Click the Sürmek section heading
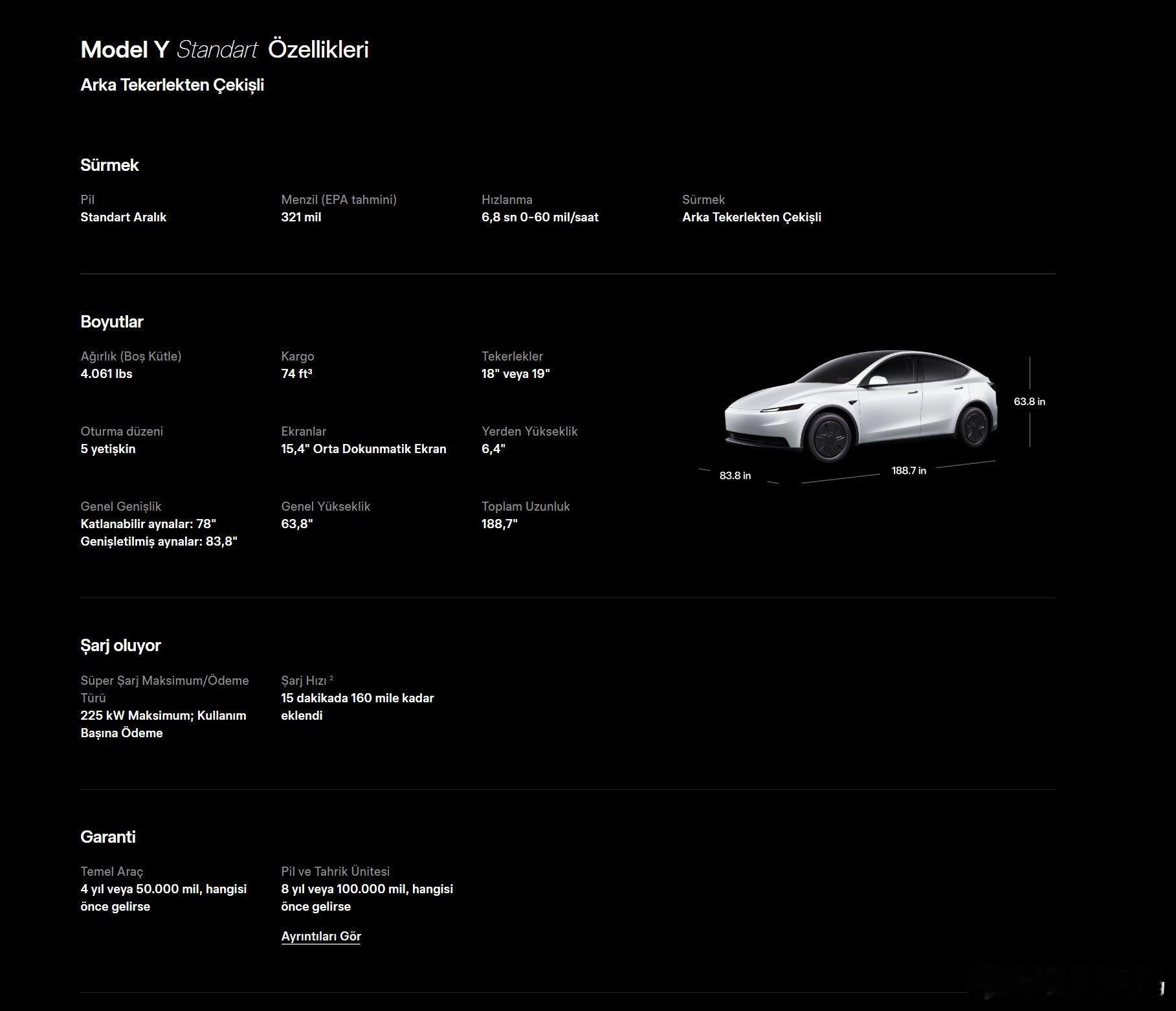 pos(109,165)
